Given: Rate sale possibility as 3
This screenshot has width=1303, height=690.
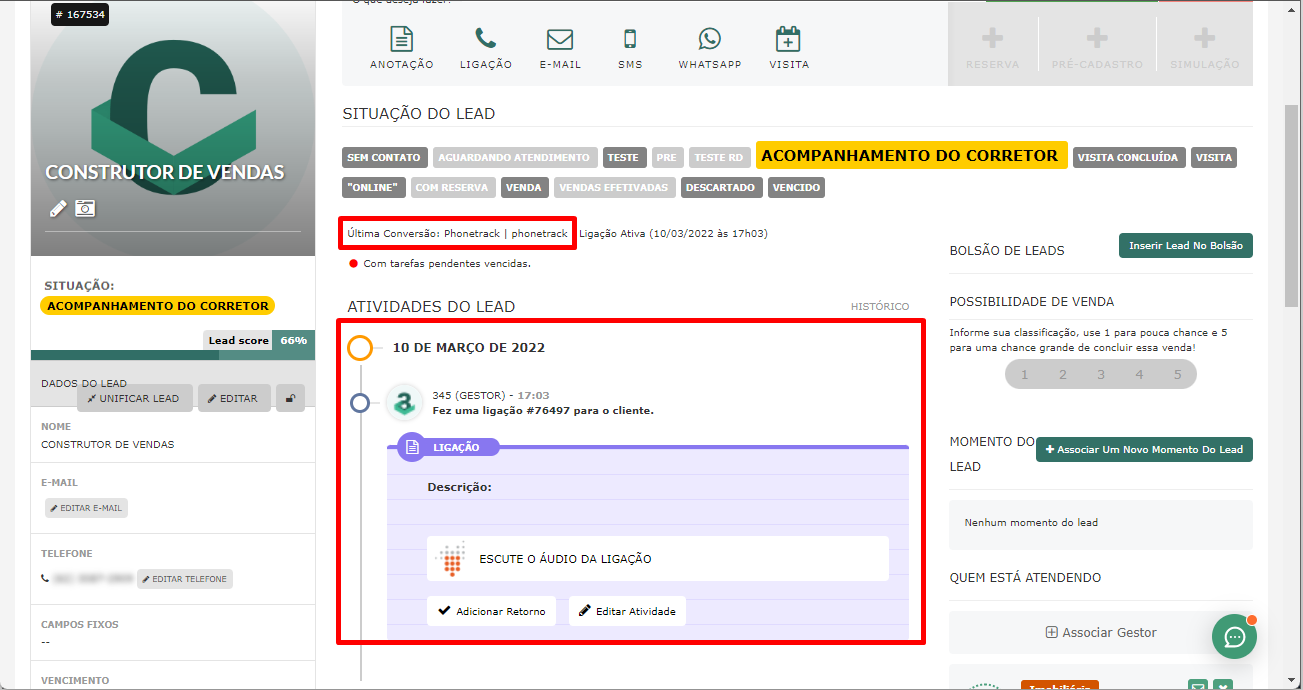Looking at the screenshot, I should tap(1101, 374).
